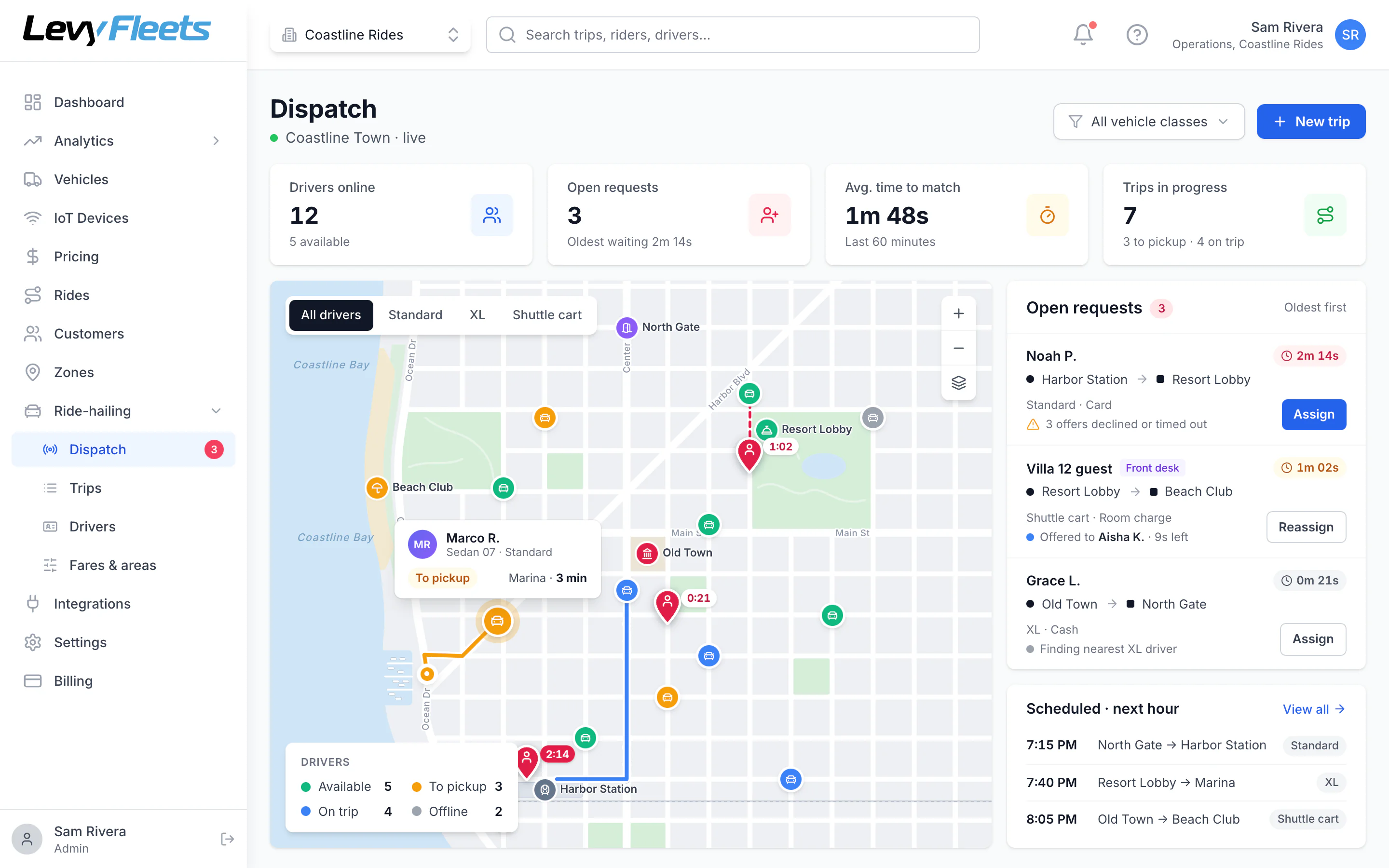
Task: Open IoT Devices in the sidebar
Action: pos(123,218)
